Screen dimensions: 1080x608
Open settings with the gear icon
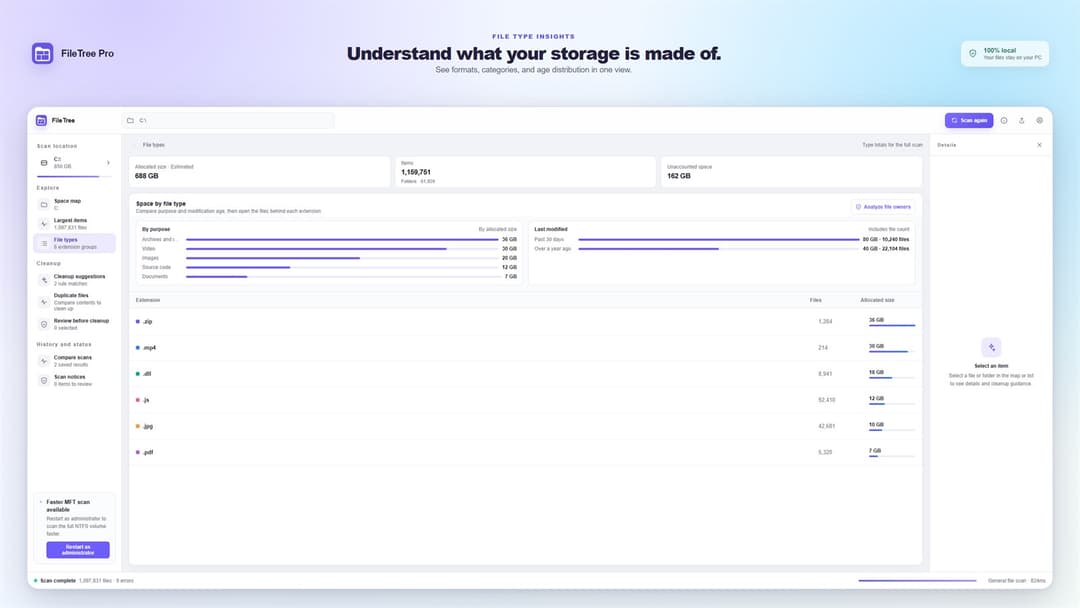[x=1039, y=120]
